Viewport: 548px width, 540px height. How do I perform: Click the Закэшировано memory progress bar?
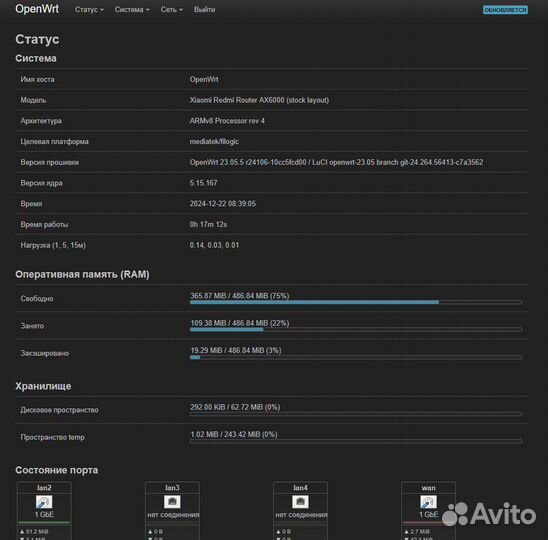point(356,357)
